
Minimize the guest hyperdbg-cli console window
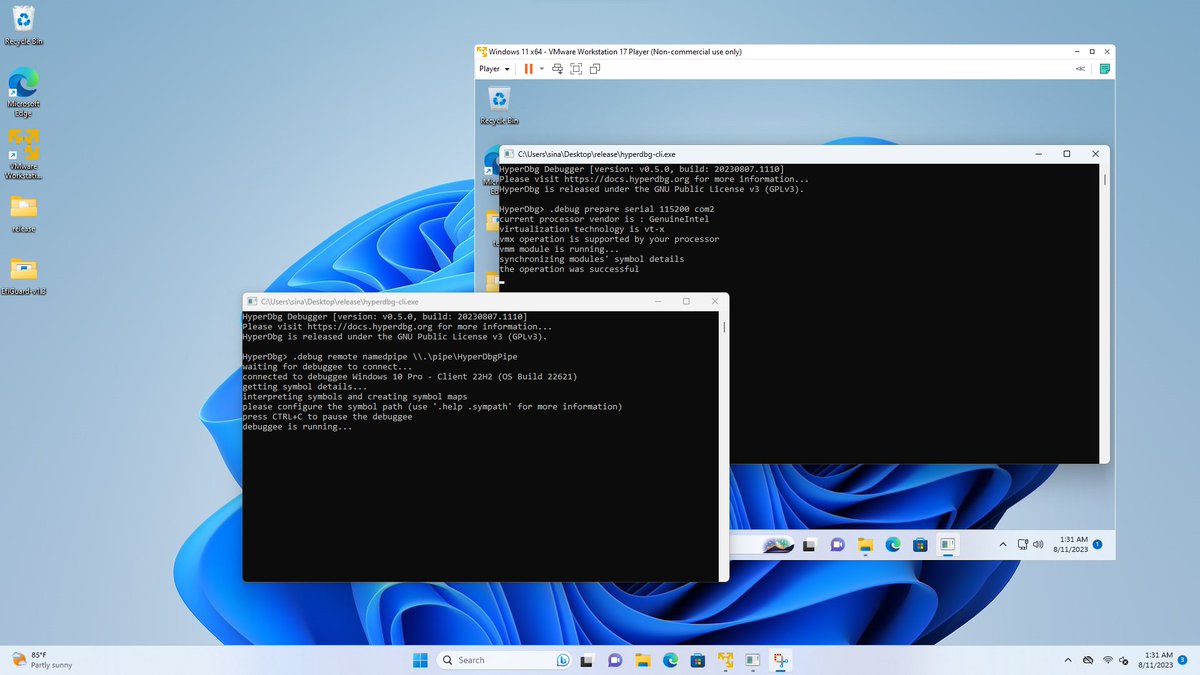click(x=1039, y=154)
